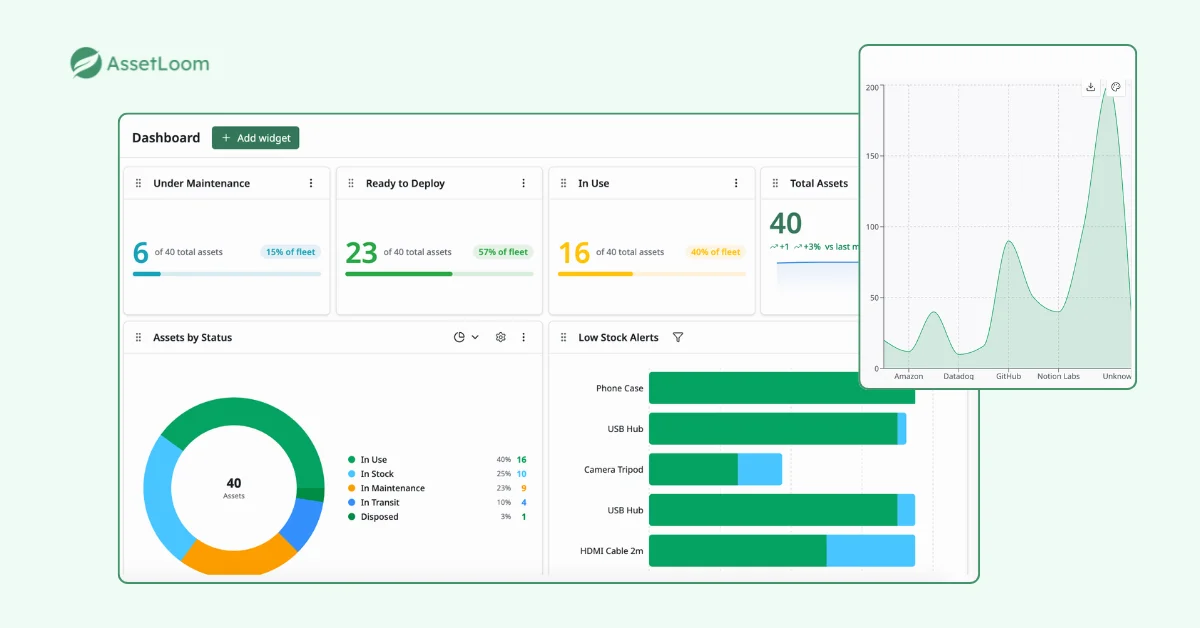The image size is (1200, 628).
Task: Click the GitHub axis label
Action: point(1008,376)
